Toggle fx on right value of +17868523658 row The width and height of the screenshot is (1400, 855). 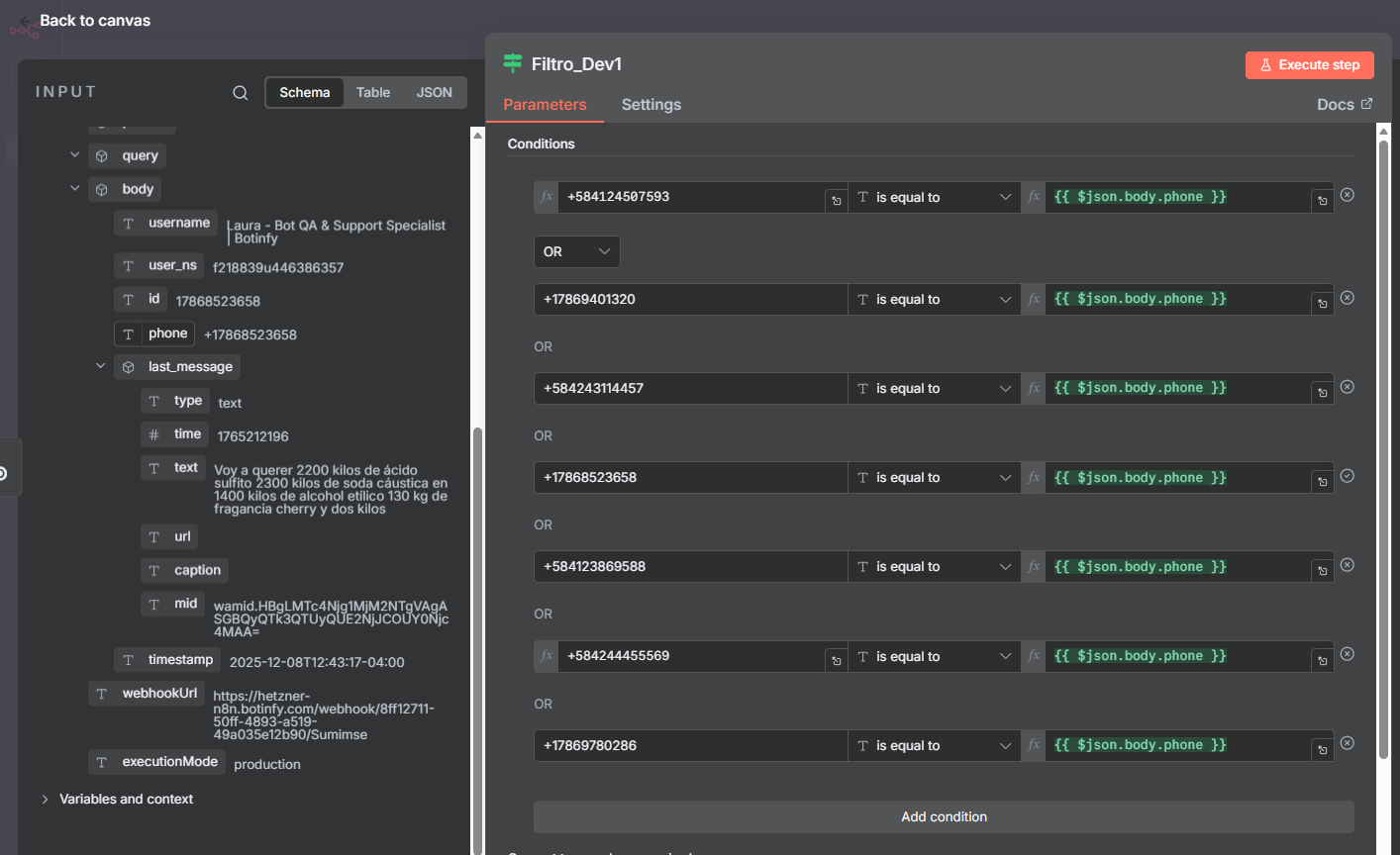click(1034, 478)
